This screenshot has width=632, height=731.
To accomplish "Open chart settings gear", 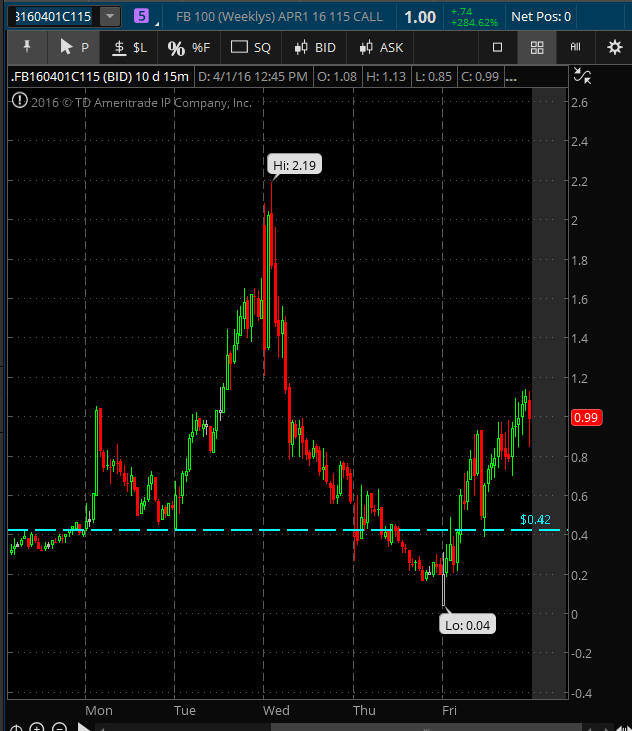I will tap(615, 47).
